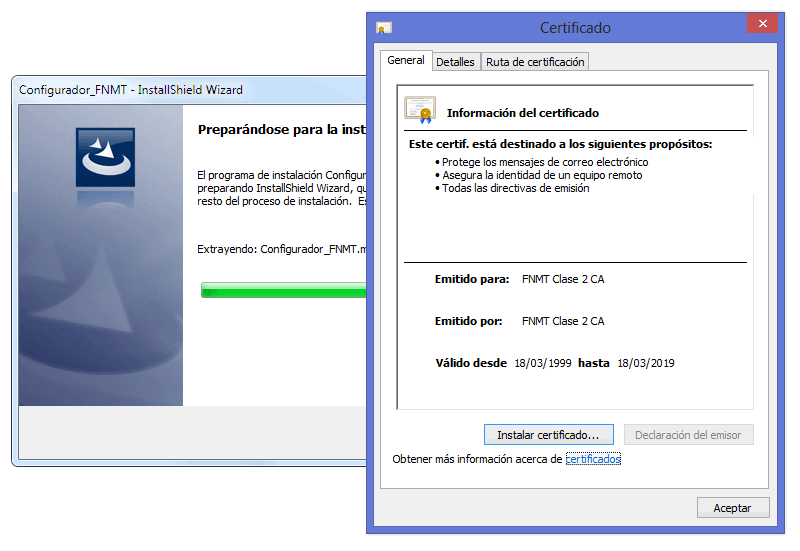Click the FNMT Clase 2 CA value next to Emitido por

coord(563,321)
